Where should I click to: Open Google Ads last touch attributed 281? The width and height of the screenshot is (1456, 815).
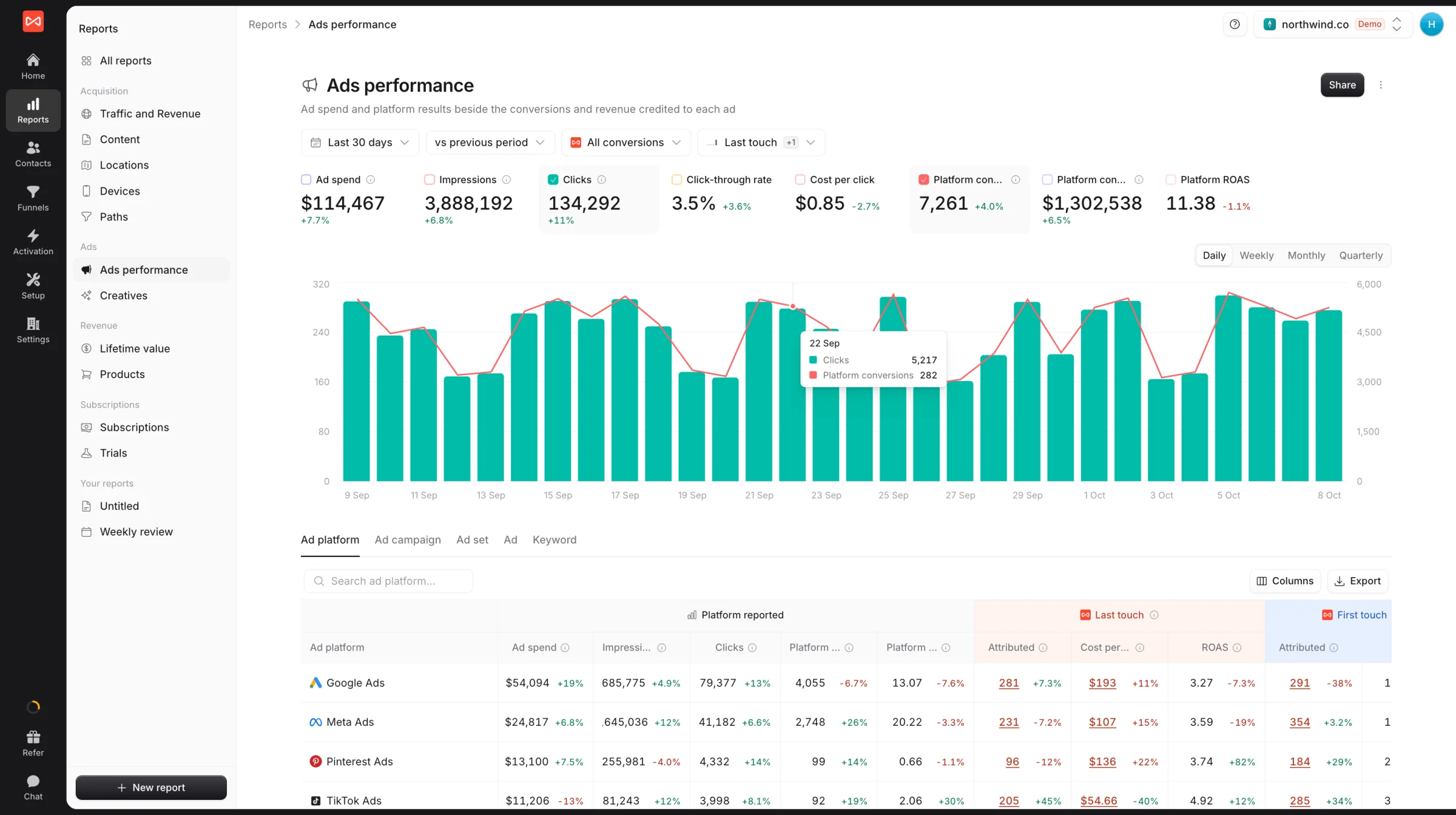point(1009,683)
